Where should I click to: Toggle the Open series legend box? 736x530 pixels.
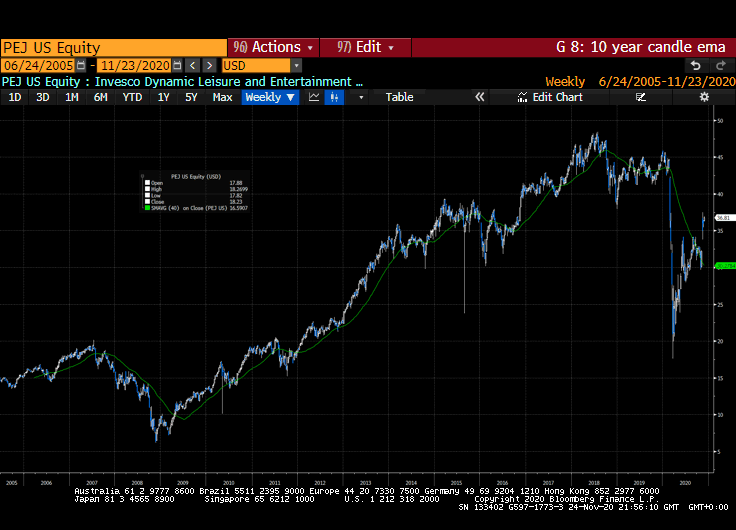coord(147,183)
